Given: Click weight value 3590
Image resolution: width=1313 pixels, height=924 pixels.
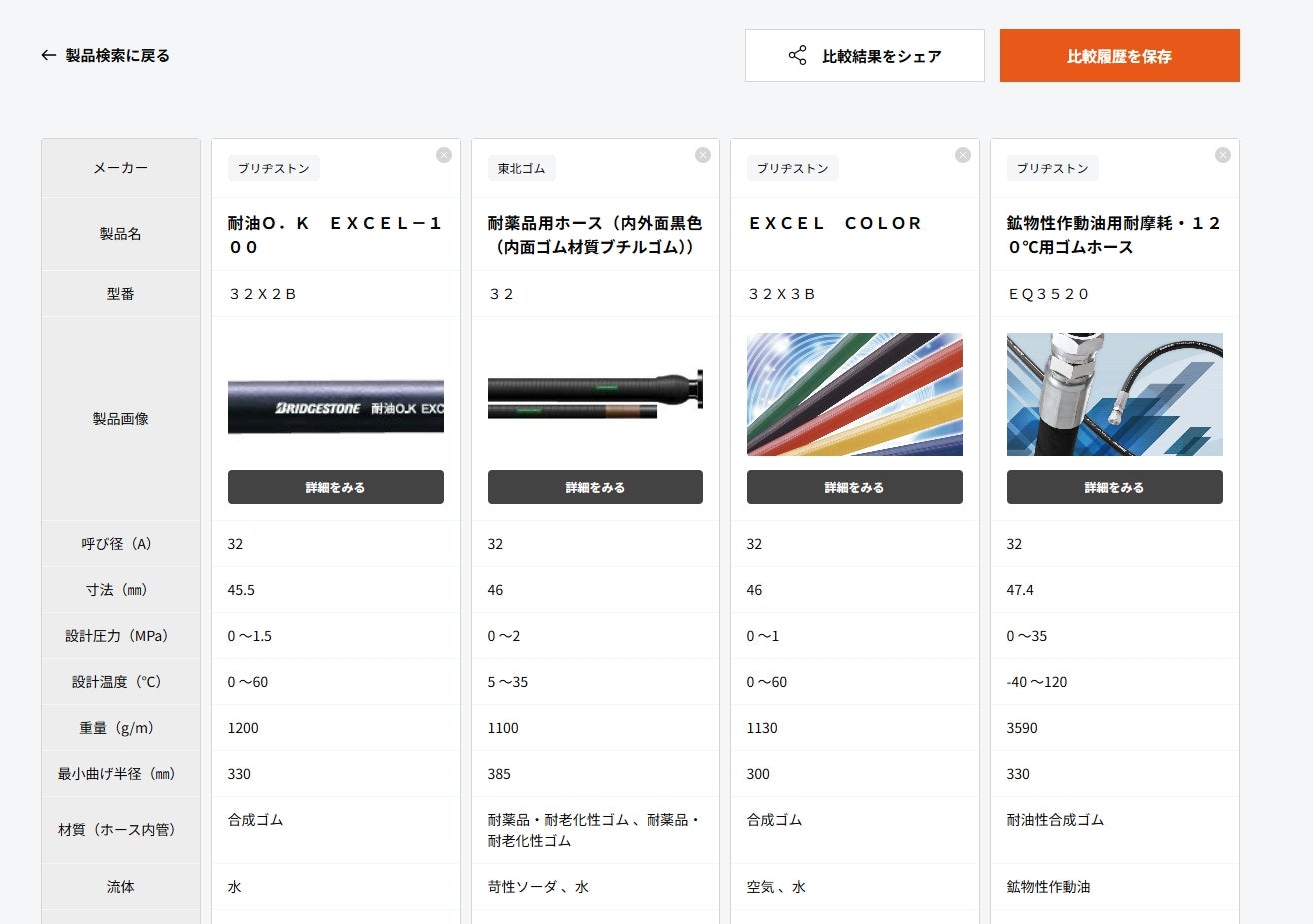Looking at the screenshot, I should point(1022,728).
